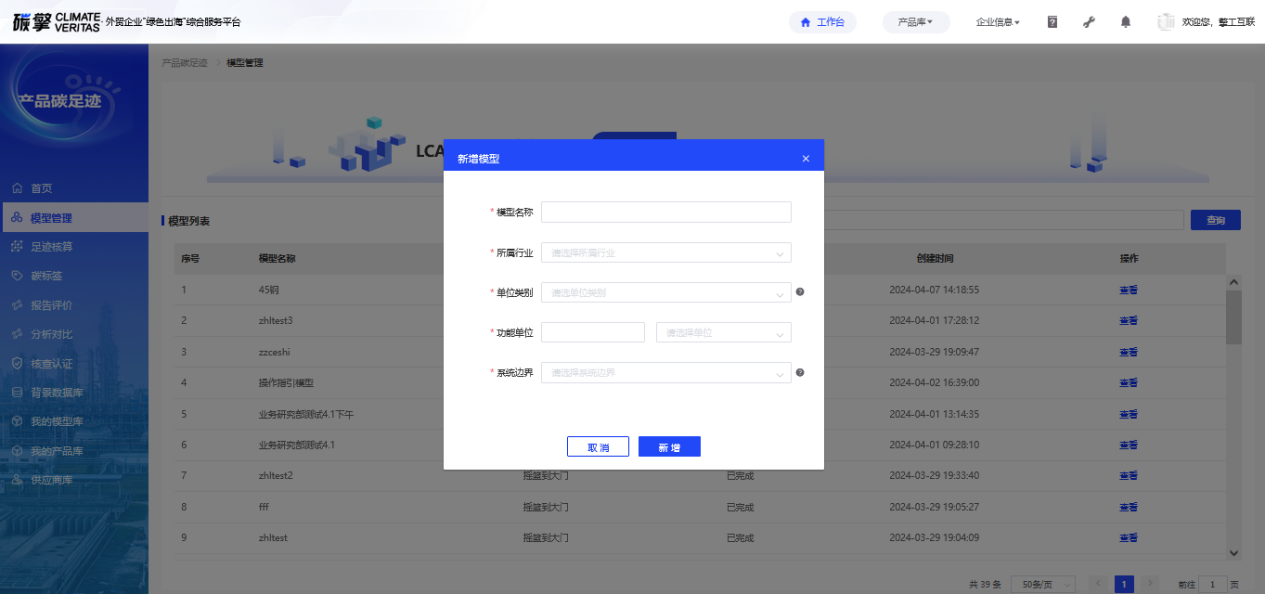Click the 模型名称 text field

(666, 212)
